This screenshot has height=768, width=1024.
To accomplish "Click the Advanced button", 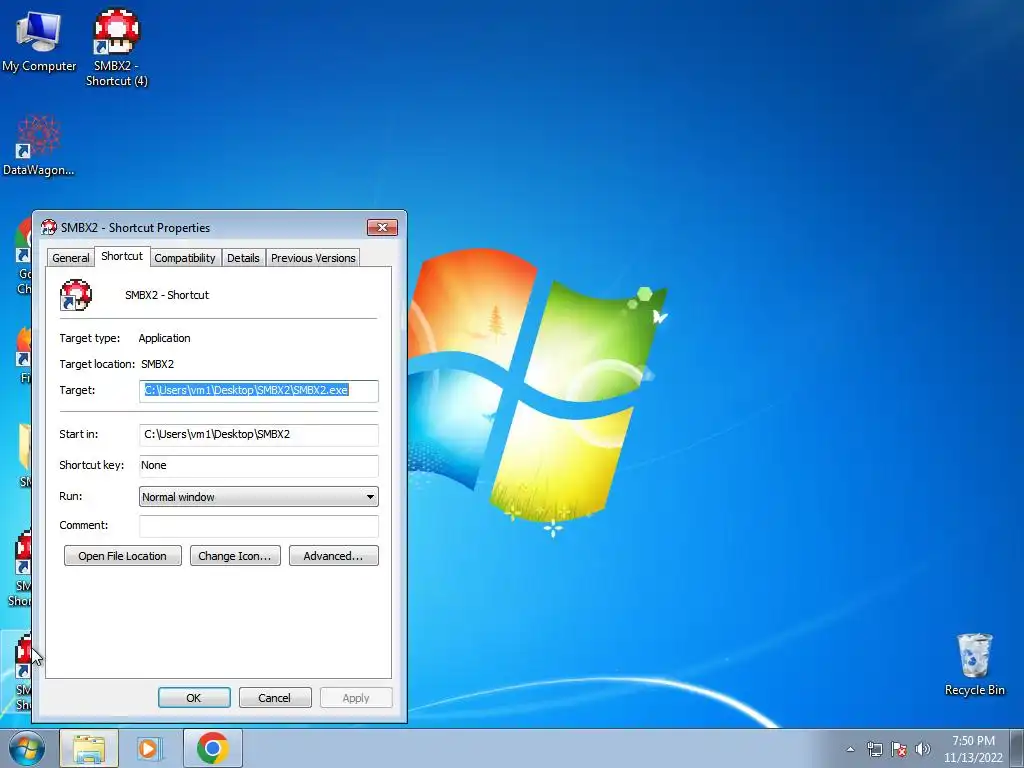I will (334, 556).
